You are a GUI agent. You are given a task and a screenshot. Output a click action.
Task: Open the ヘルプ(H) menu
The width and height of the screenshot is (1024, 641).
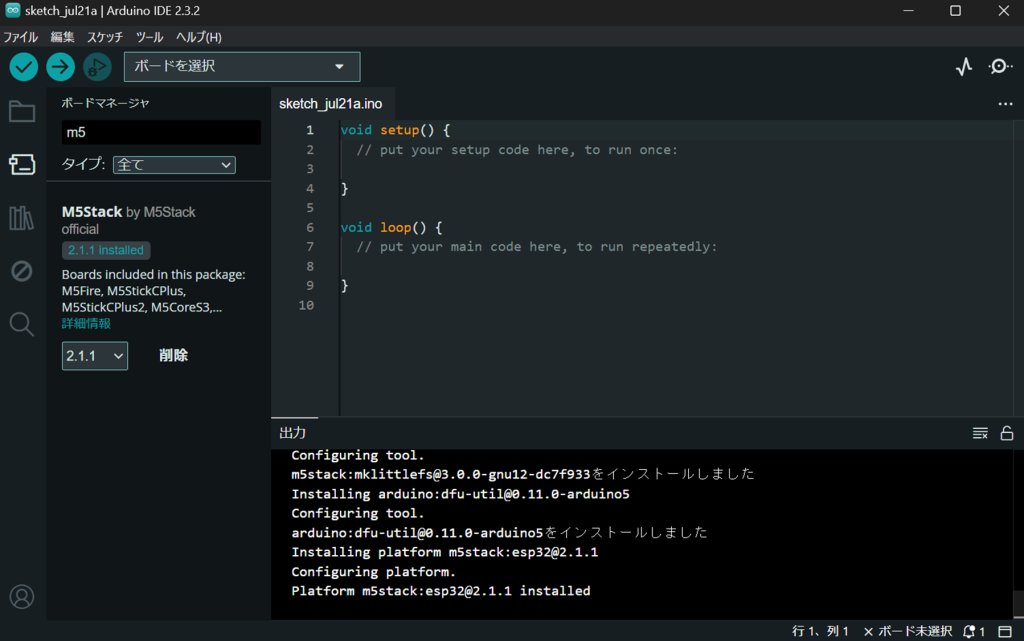199,37
